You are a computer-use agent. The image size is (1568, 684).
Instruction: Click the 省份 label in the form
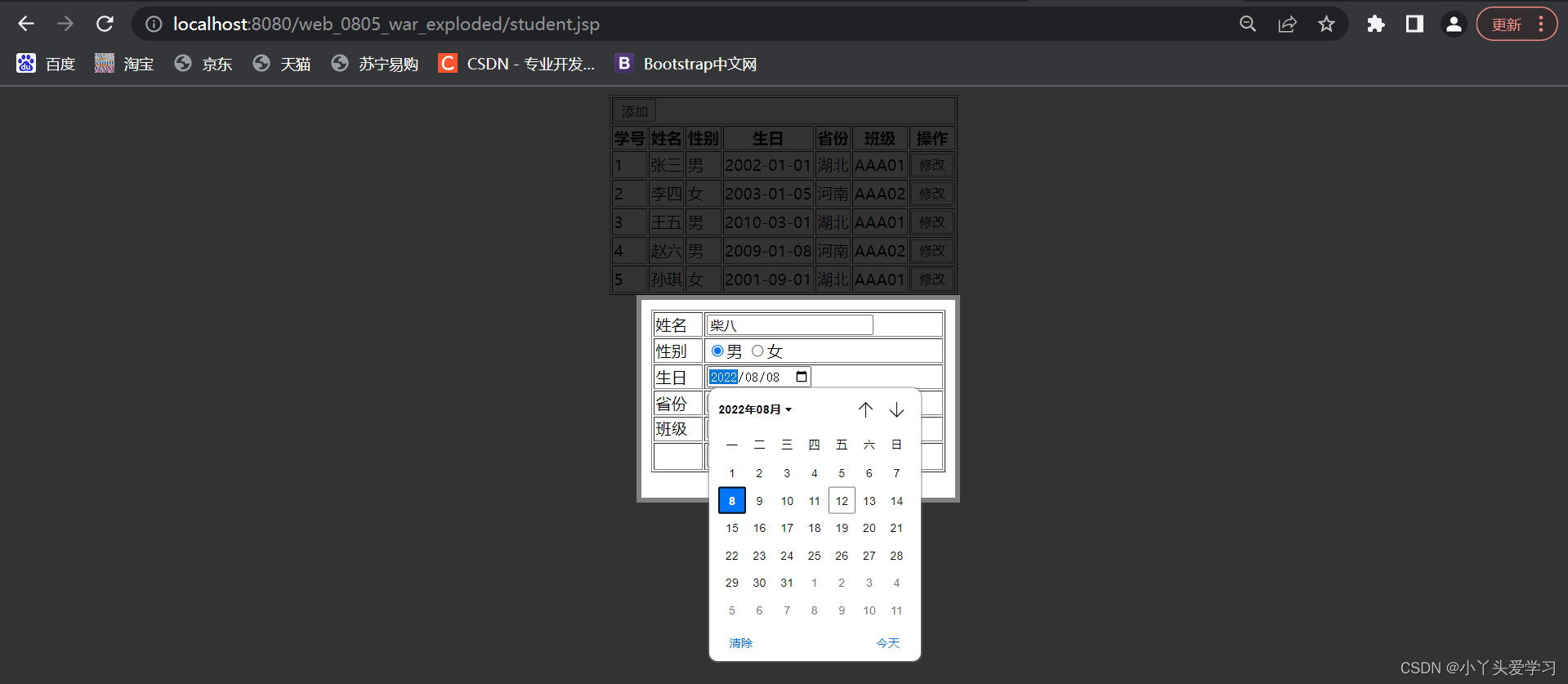coord(672,404)
